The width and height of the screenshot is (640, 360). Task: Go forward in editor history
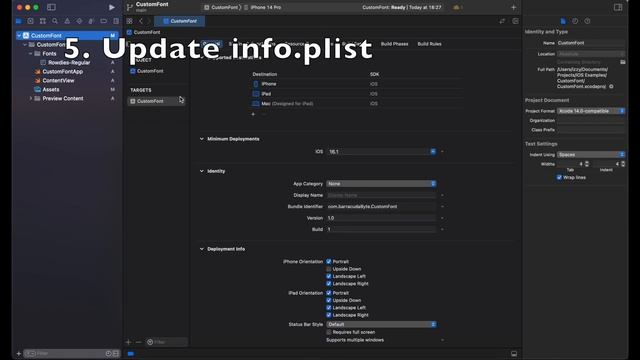[x=149, y=21]
